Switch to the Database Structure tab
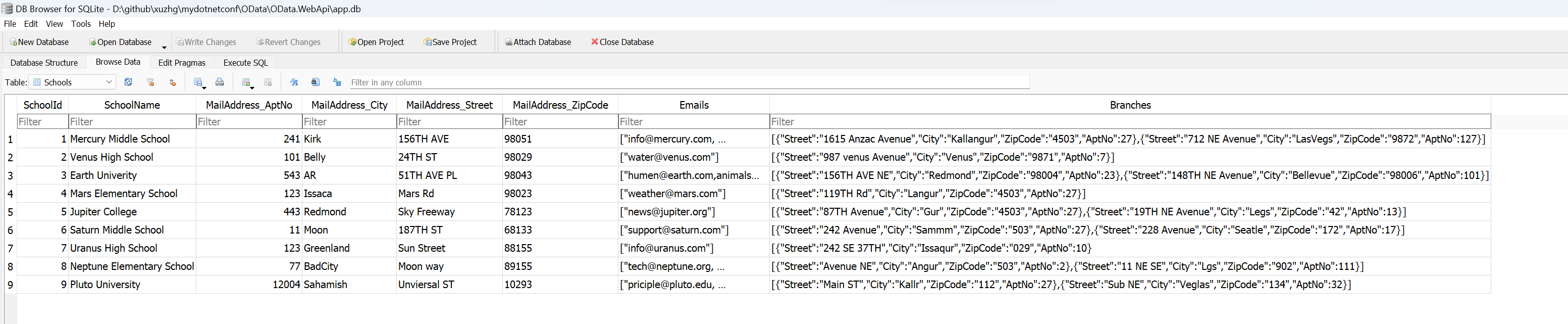Screen dimensions: 1568x324 [44, 63]
